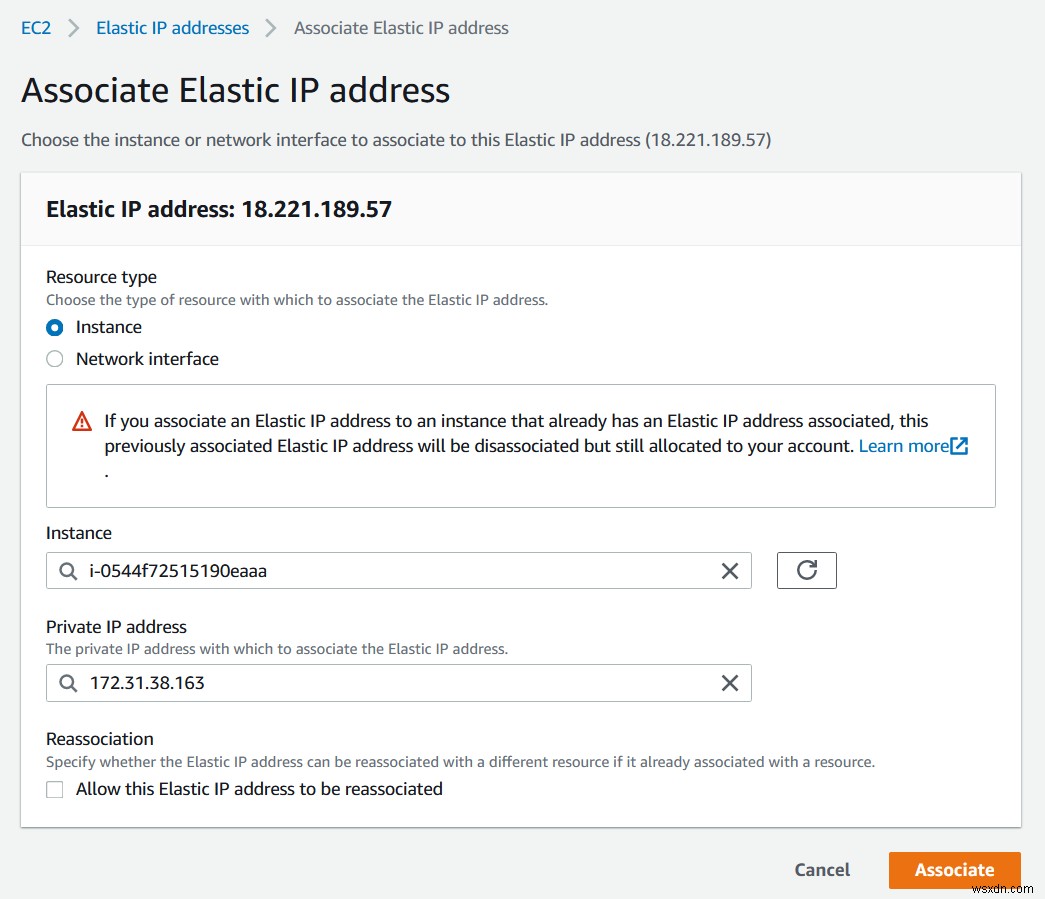This screenshot has width=1045, height=899.
Task: Open the Instance selection dropdown
Action: click(x=400, y=570)
